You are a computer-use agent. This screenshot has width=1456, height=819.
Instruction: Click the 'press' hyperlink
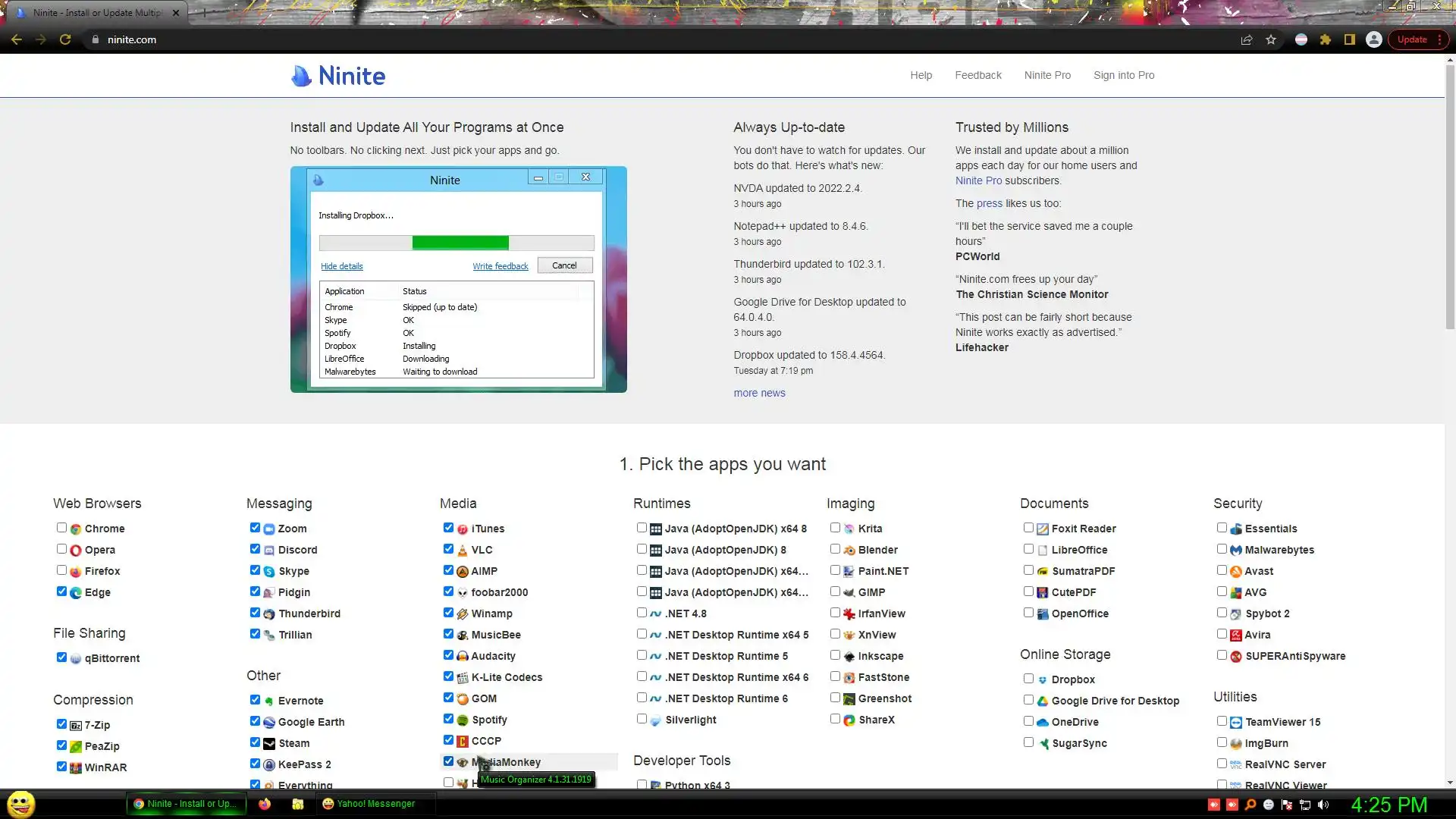click(x=989, y=203)
